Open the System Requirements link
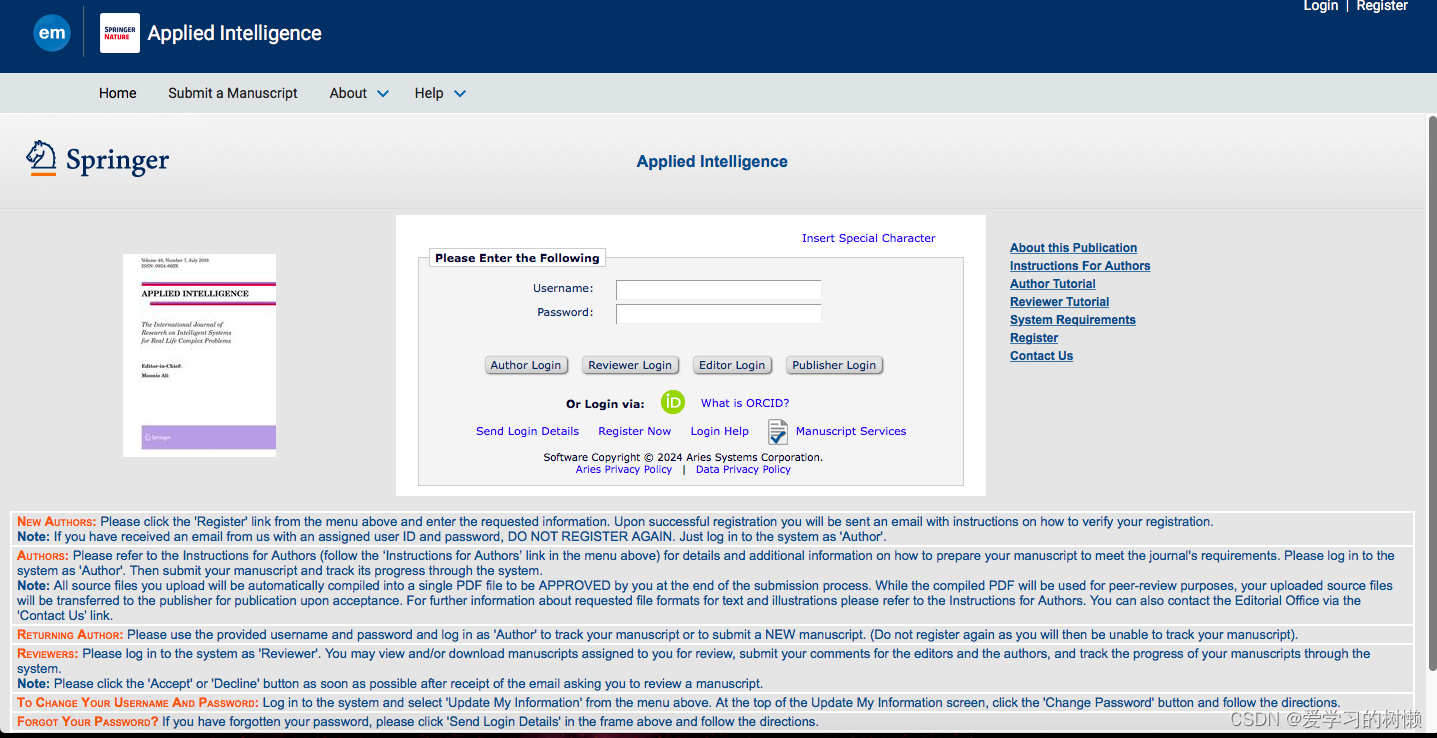 (x=1073, y=320)
